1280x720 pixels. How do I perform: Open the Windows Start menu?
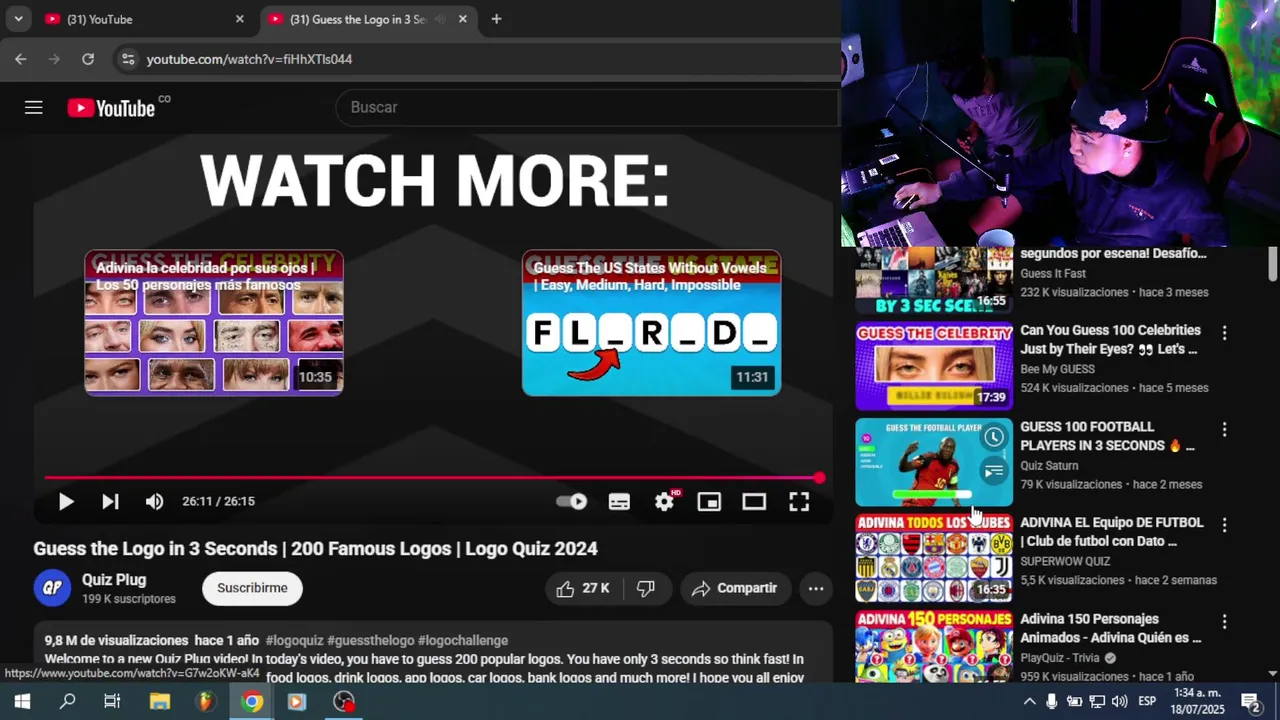point(21,701)
